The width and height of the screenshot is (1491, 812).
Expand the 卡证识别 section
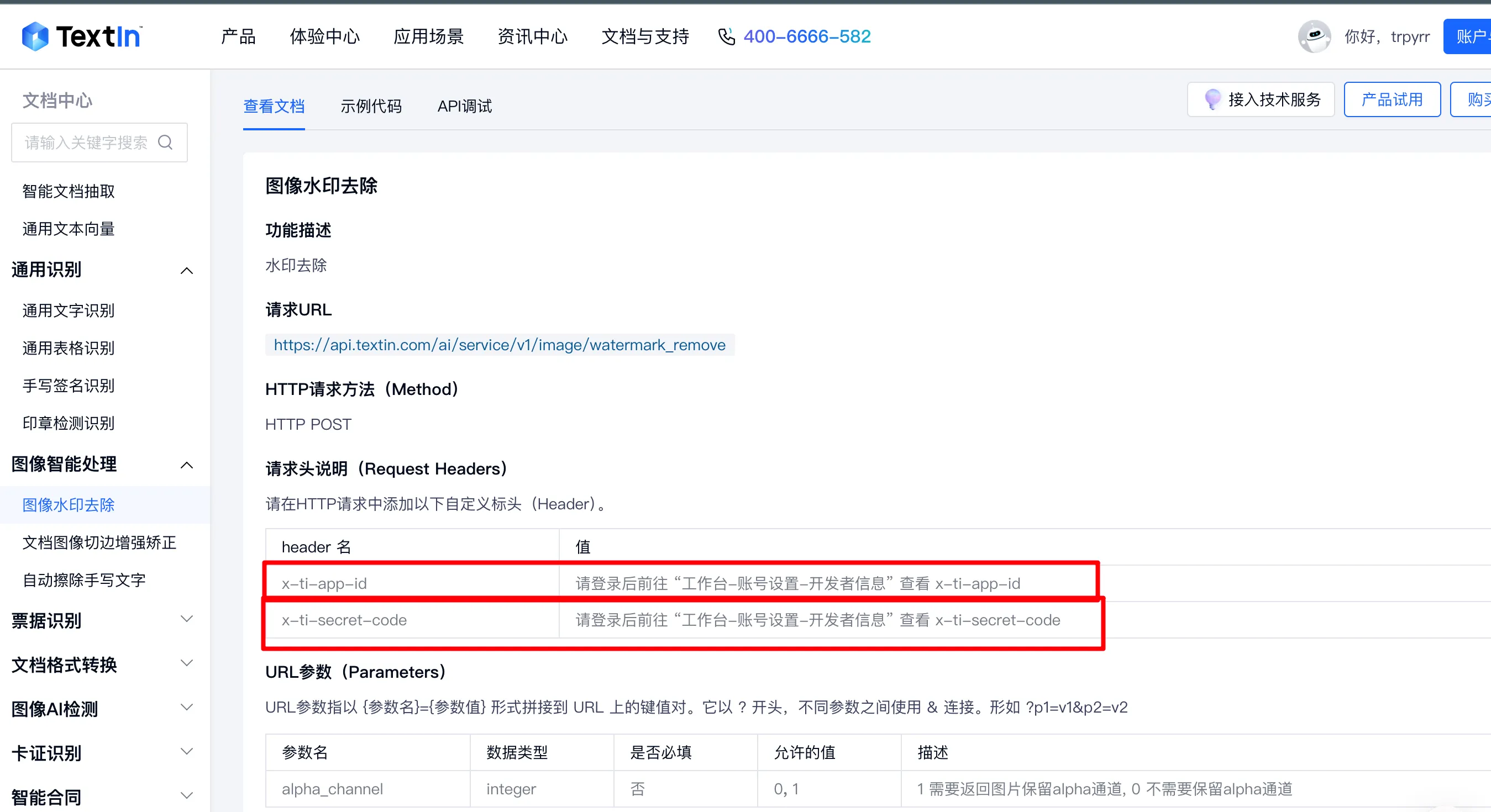point(186,752)
